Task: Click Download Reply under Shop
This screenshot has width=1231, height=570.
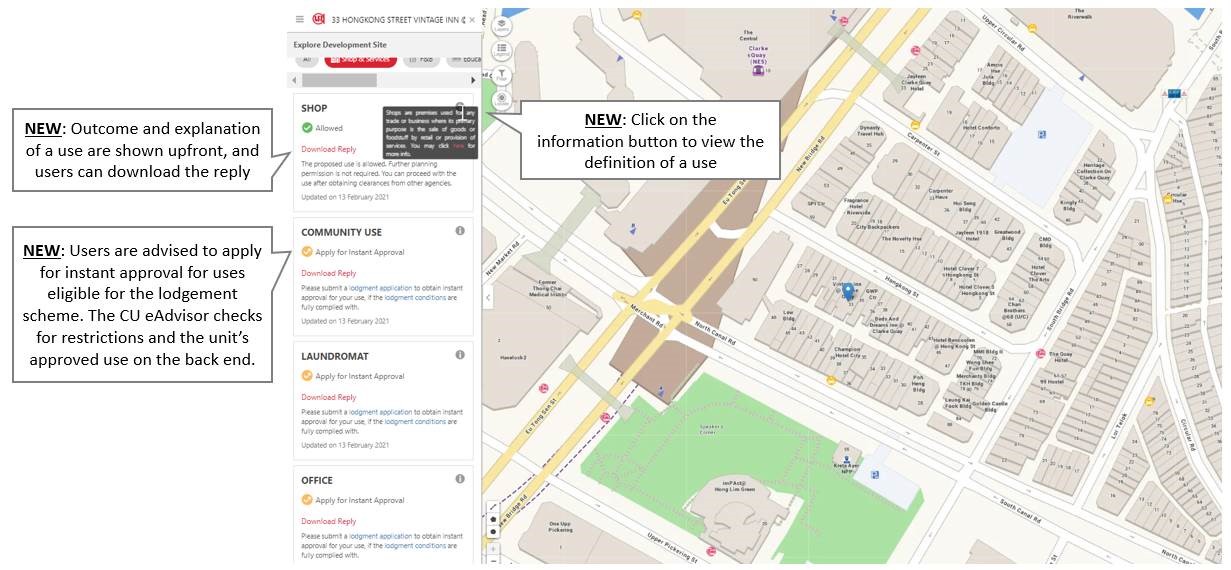Action: pos(329,149)
